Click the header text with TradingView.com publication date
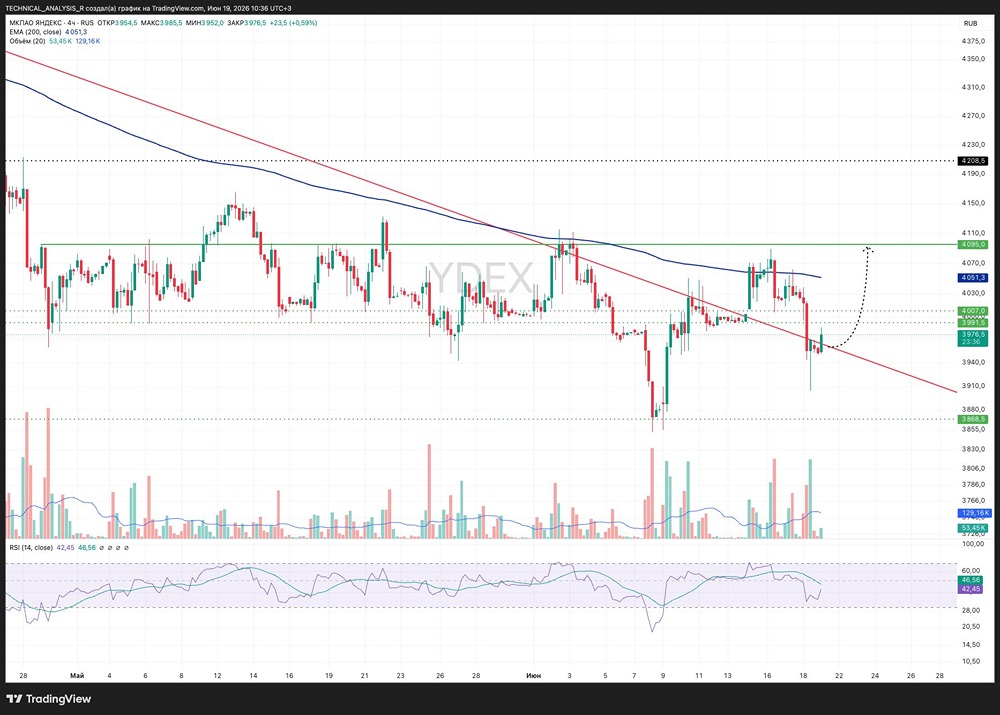Viewport: 1000px width, 715px height. pos(149,8)
